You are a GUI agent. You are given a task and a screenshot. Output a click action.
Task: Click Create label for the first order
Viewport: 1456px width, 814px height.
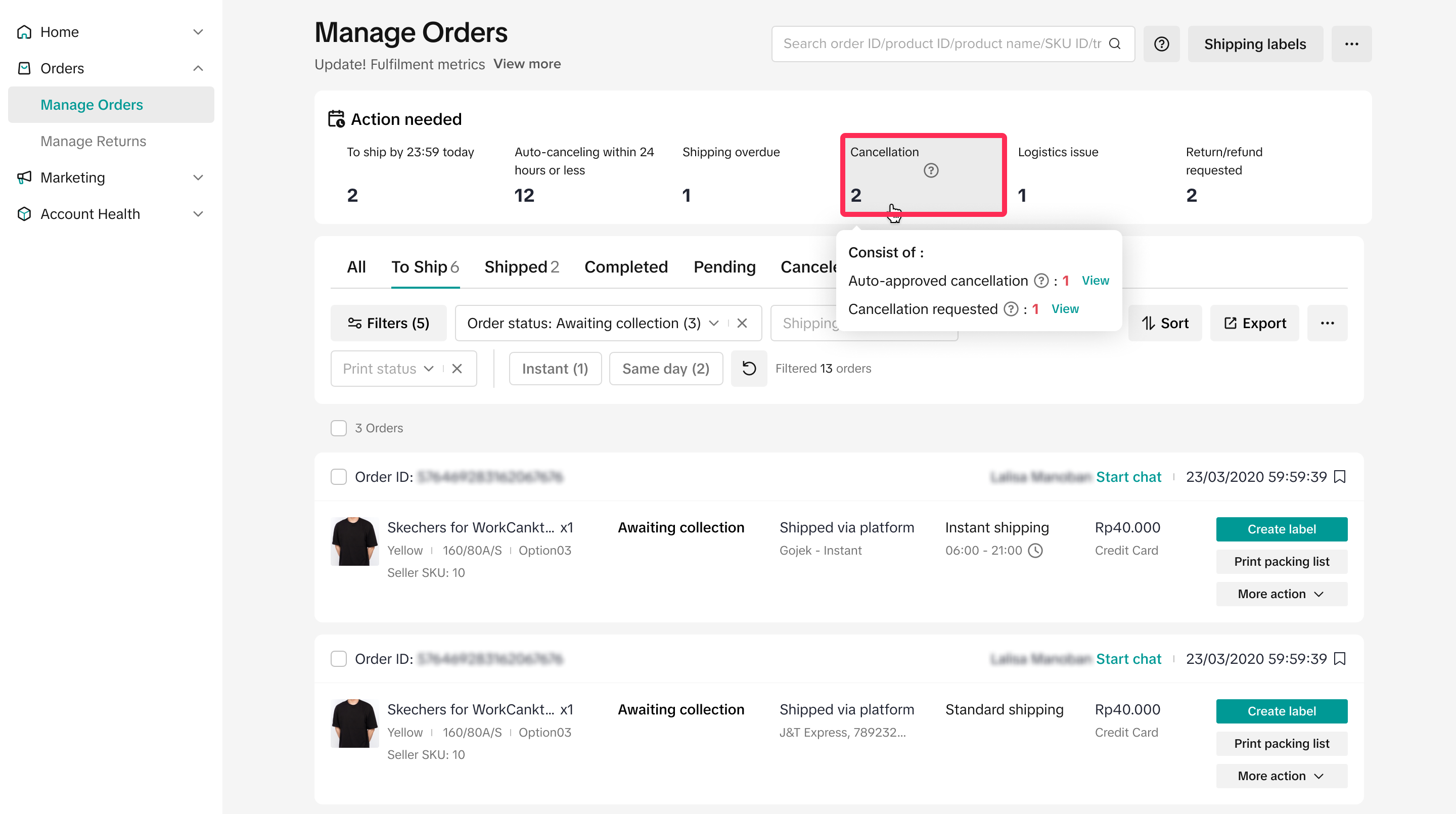coord(1282,529)
